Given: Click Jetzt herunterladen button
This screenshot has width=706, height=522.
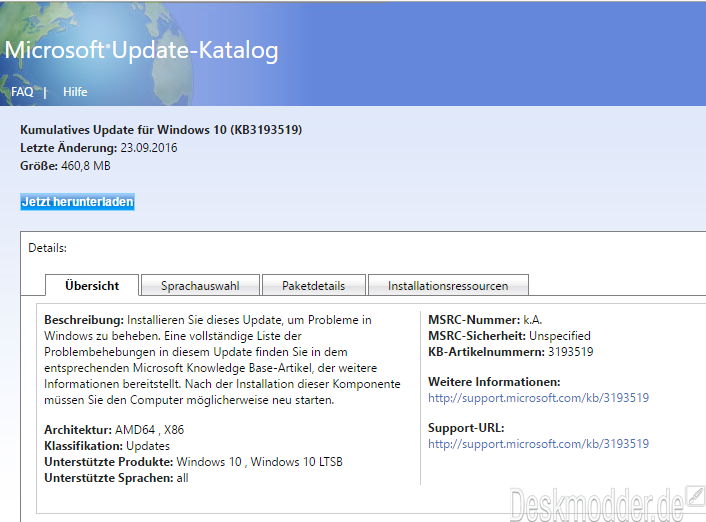Looking at the screenshot, I should tap(77, 202).
